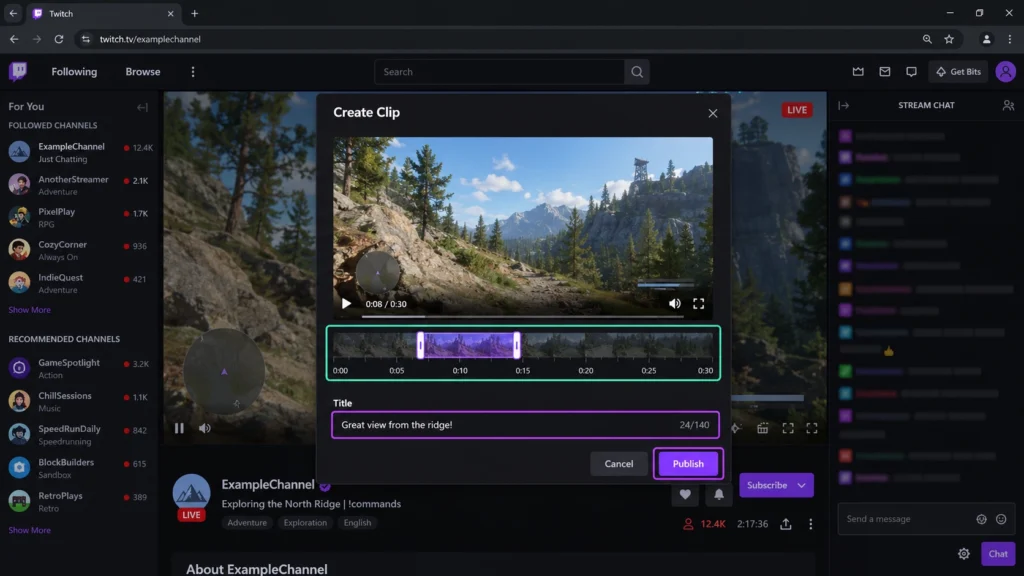This screenshot has height=576, width=1024.
Task: Open the user profile avatar menu
Action: coord(1006,72)
